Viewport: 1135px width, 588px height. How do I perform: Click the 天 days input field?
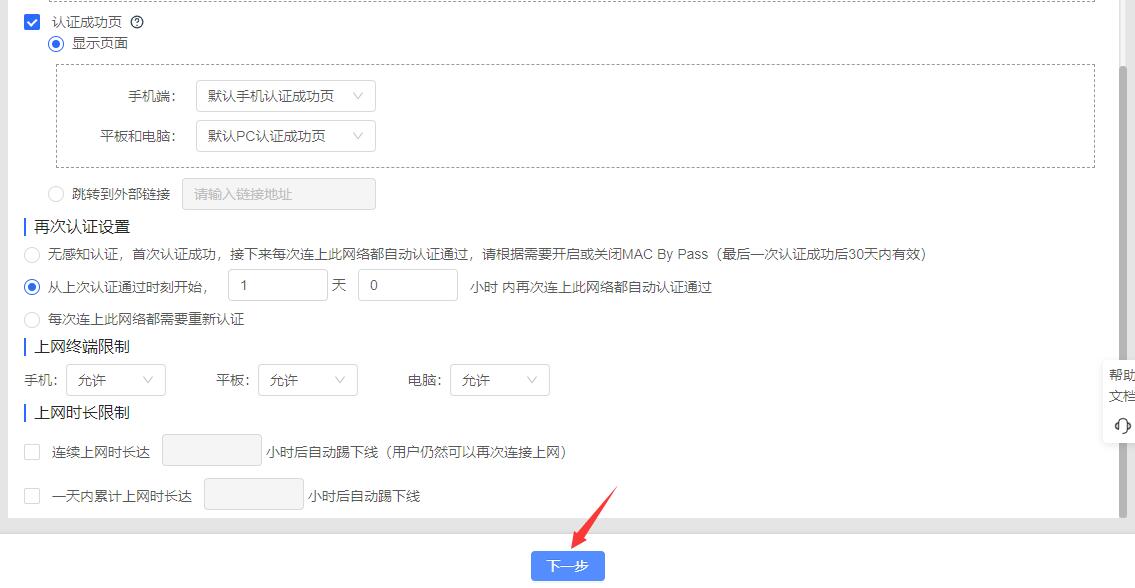[278, 286]
